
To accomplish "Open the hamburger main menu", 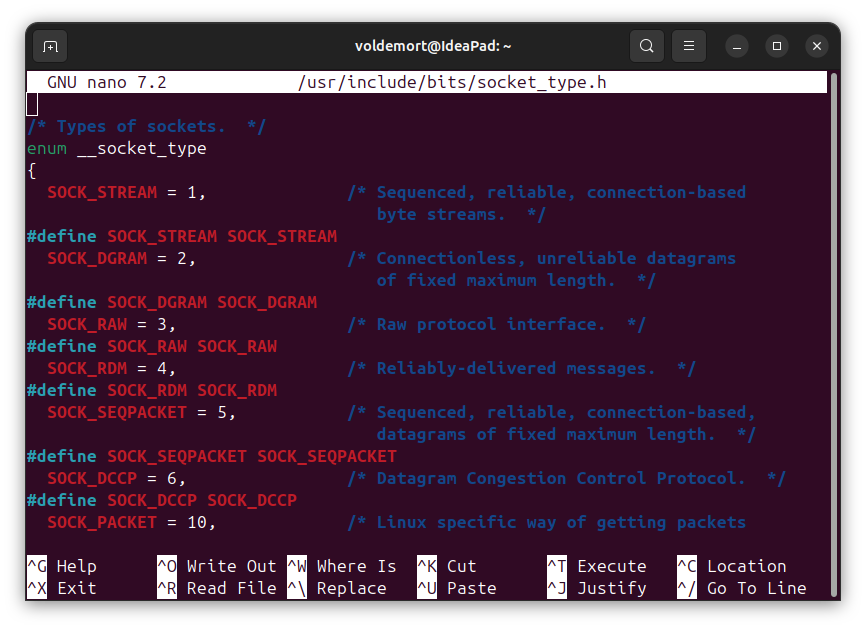I will tap(689, 46).
